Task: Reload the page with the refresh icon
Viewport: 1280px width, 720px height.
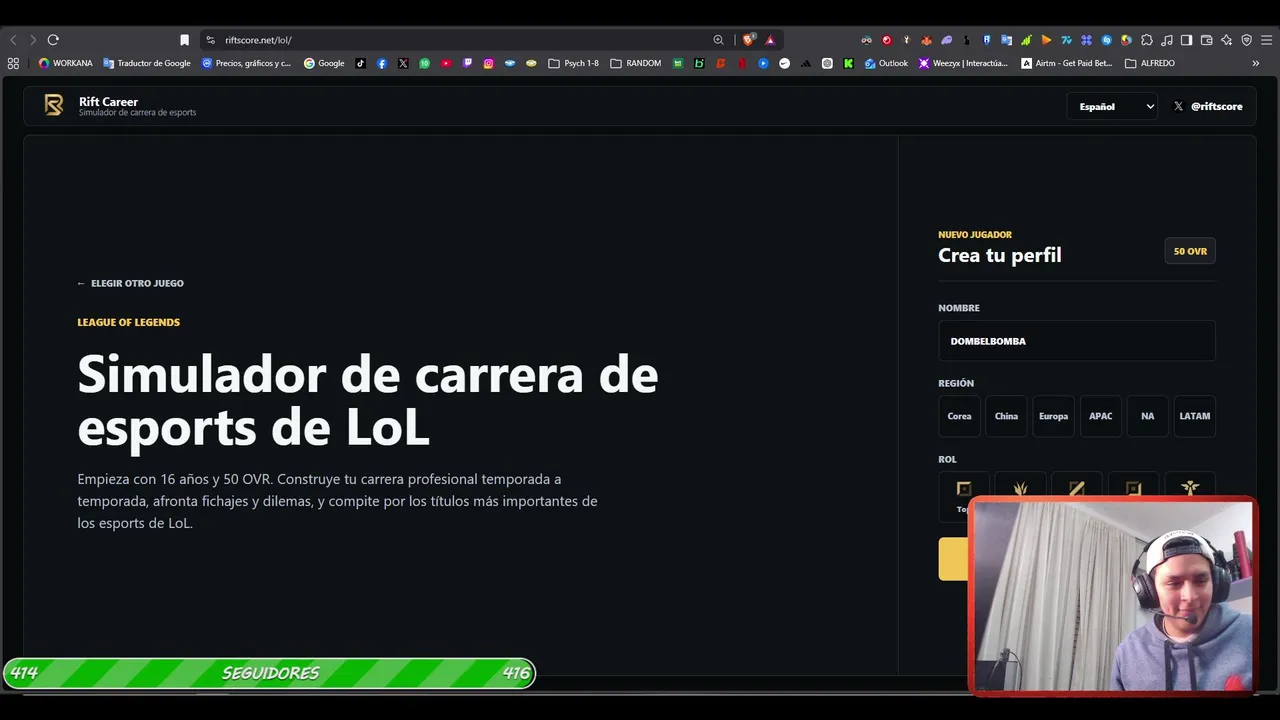Action: [x=53, y=40]
